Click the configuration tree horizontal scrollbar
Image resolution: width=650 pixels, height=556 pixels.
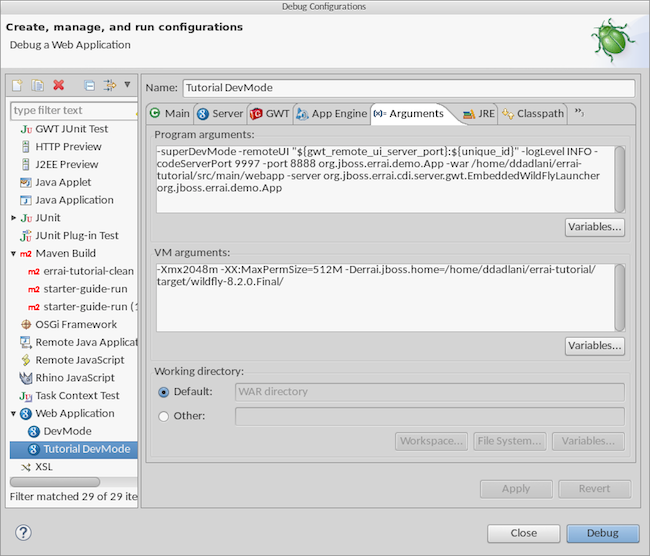55,482
